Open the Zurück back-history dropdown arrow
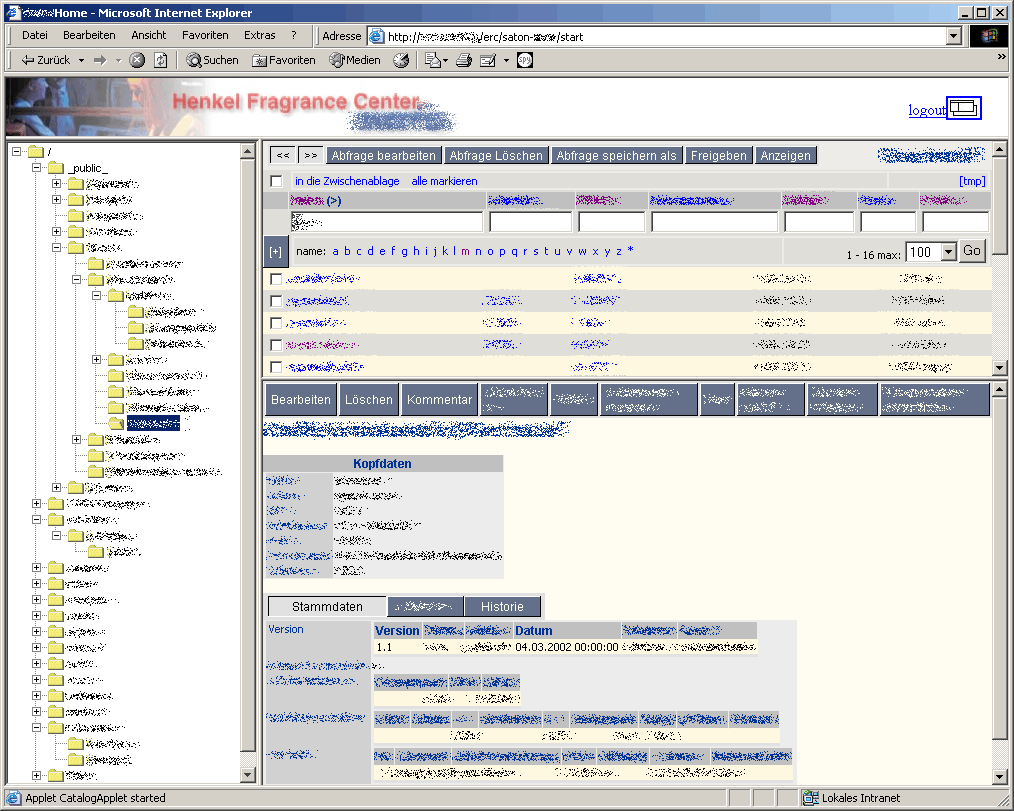The height and width of the screenshot is (811, 1014). [x=81, y=60]
